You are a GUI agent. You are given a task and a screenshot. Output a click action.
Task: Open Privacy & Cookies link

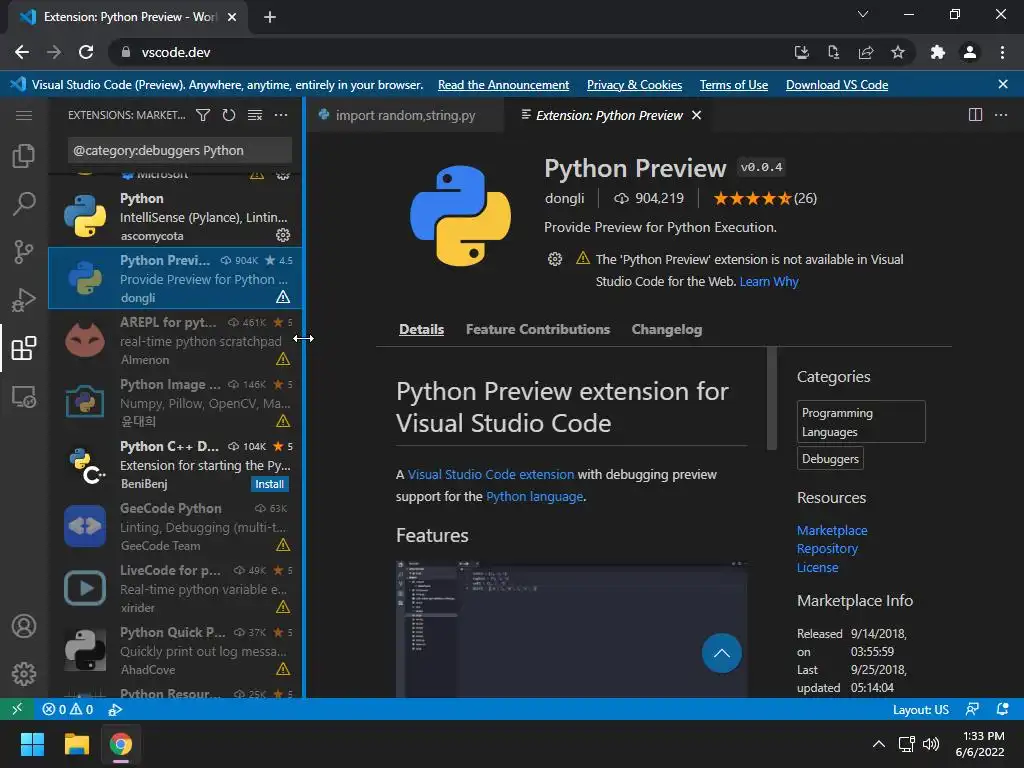(634, 85)
